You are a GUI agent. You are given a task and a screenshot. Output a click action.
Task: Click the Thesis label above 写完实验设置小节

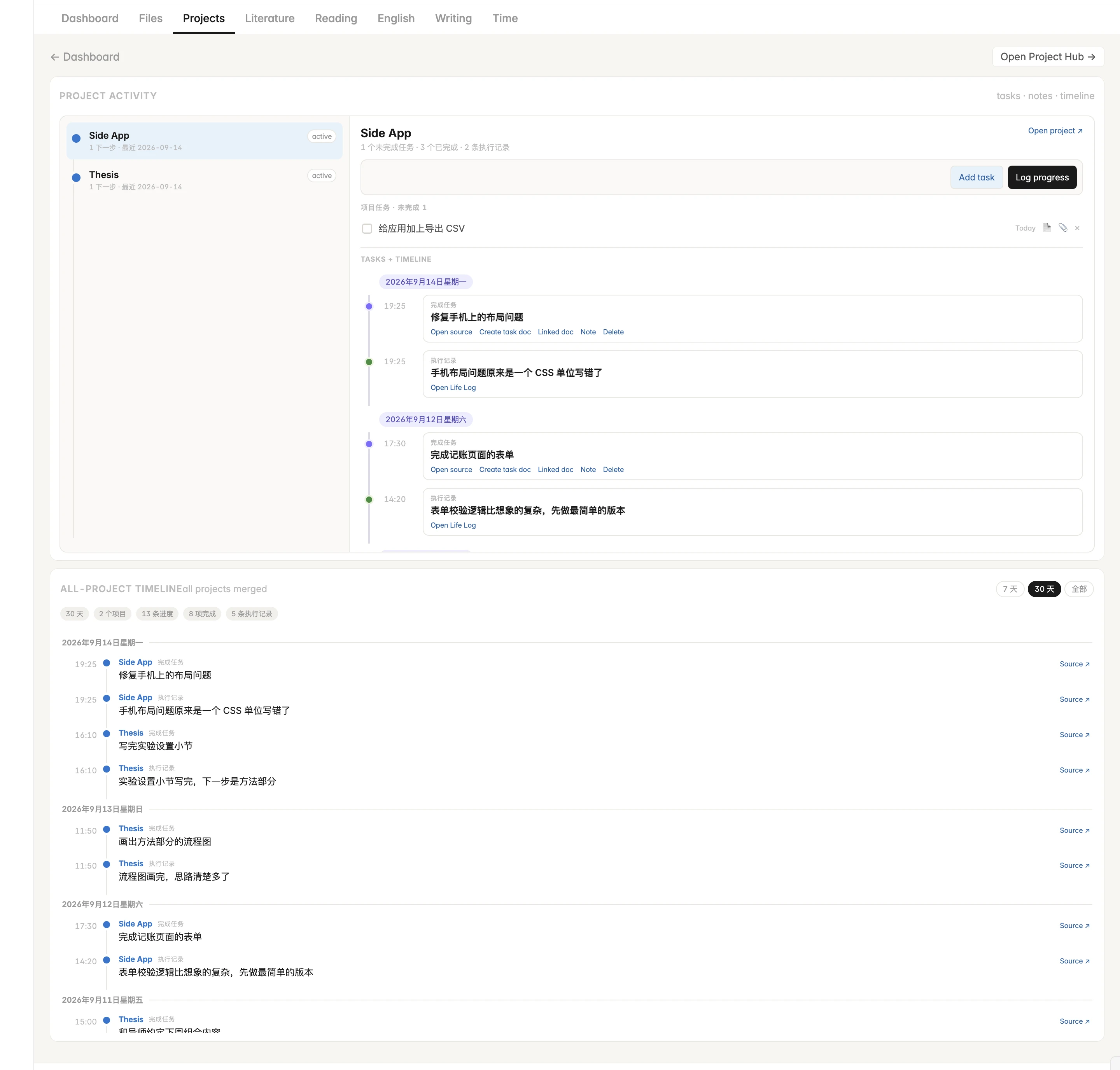coord(131,733)
